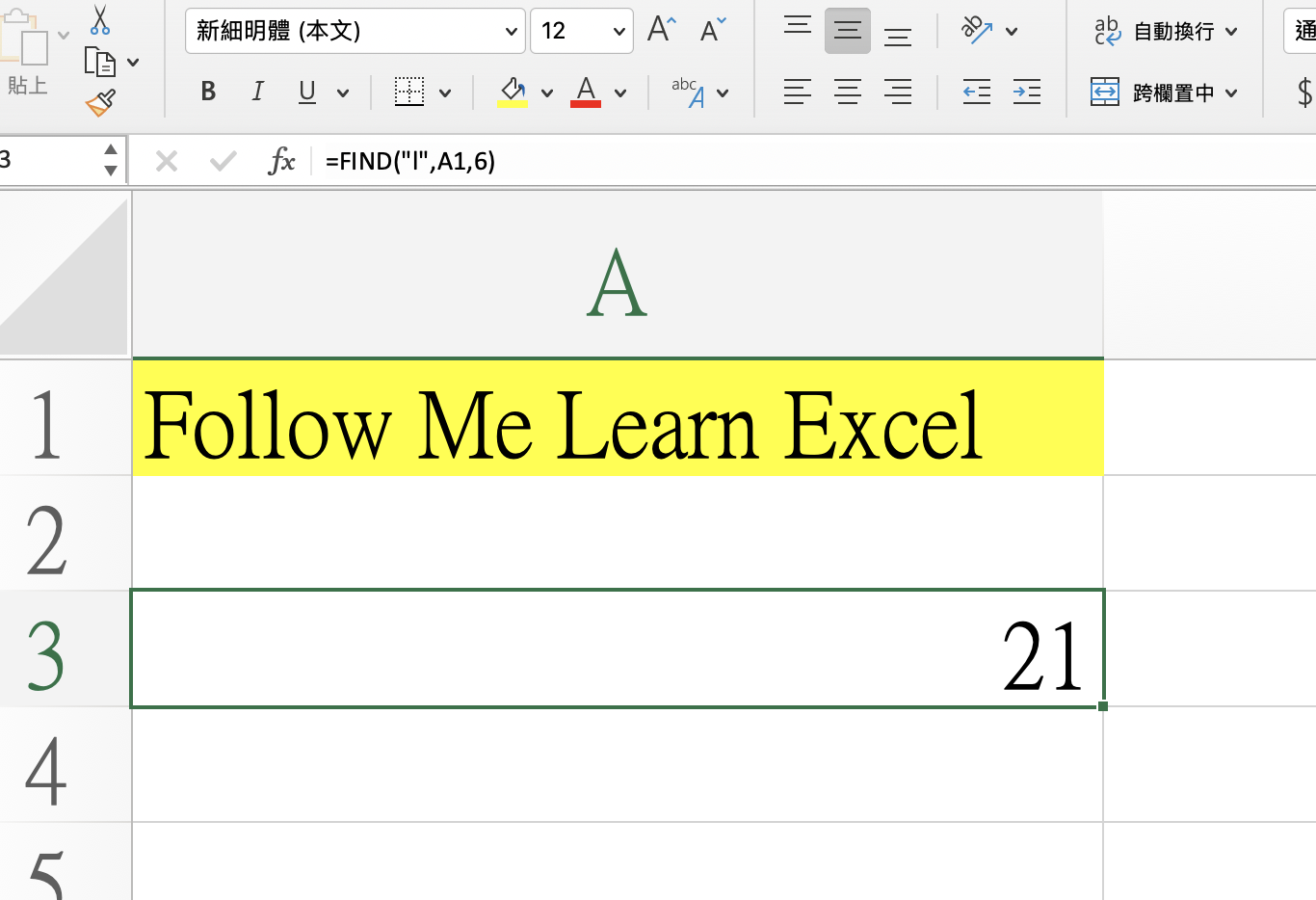The image size is (1316, 900).
Task: Open the font color dropdown arrow
Action: (620, 93)
